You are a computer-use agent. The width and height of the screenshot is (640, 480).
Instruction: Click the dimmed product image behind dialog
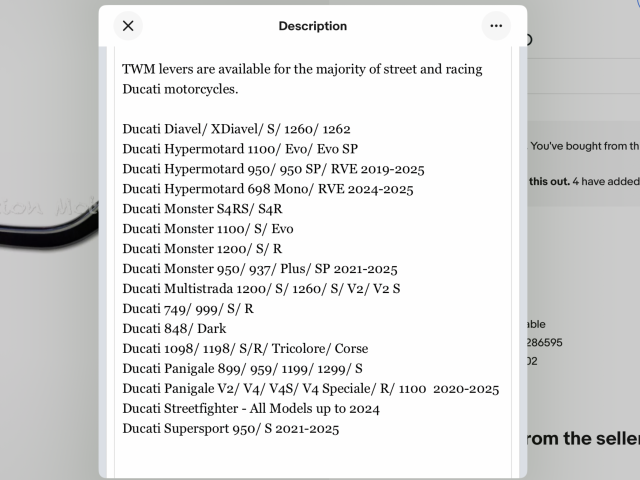tap(49, 220)
